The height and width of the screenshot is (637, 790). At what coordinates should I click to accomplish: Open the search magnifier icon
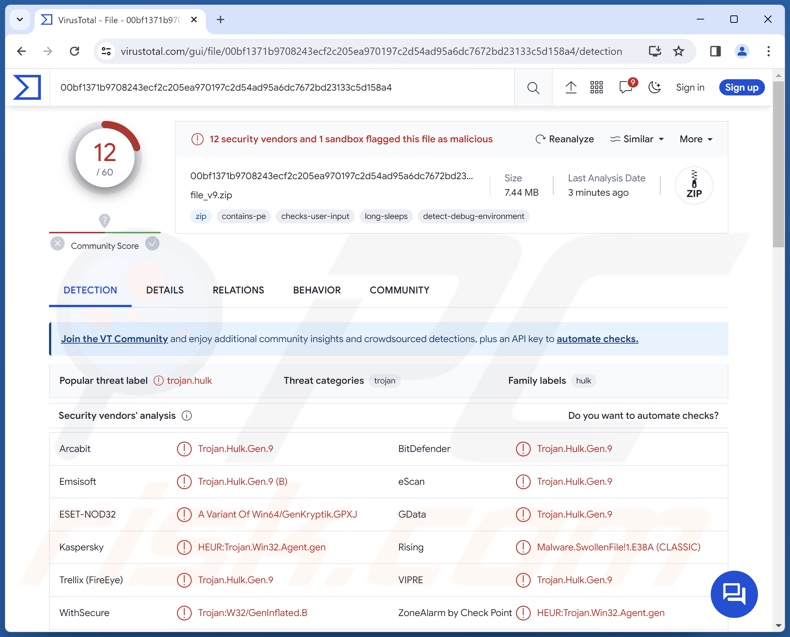click(533, 88)
